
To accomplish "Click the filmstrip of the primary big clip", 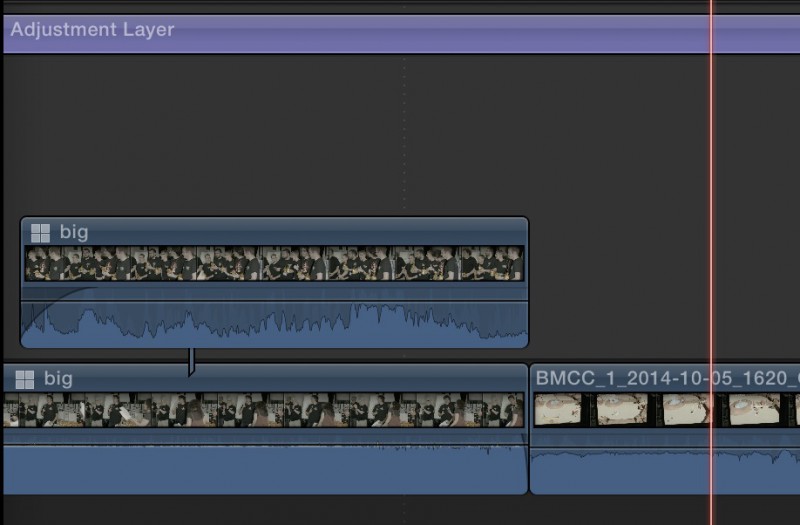I will (x=263, y=410).
